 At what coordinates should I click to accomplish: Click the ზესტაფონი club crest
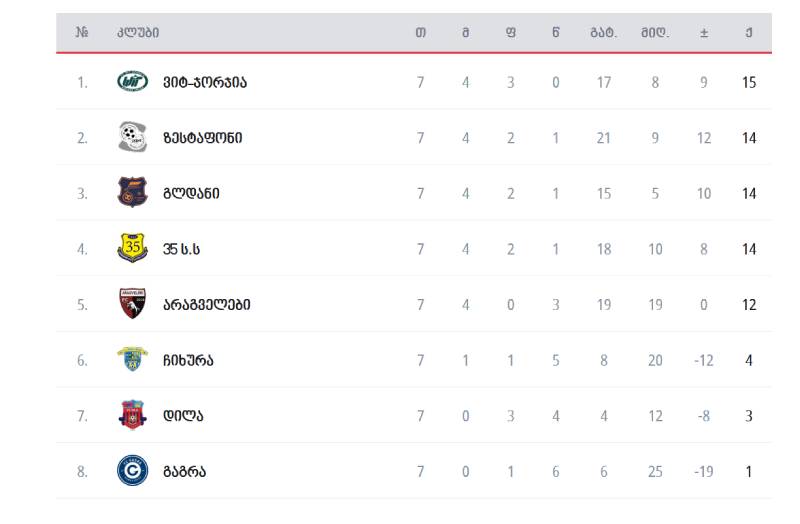pos(133,137)
